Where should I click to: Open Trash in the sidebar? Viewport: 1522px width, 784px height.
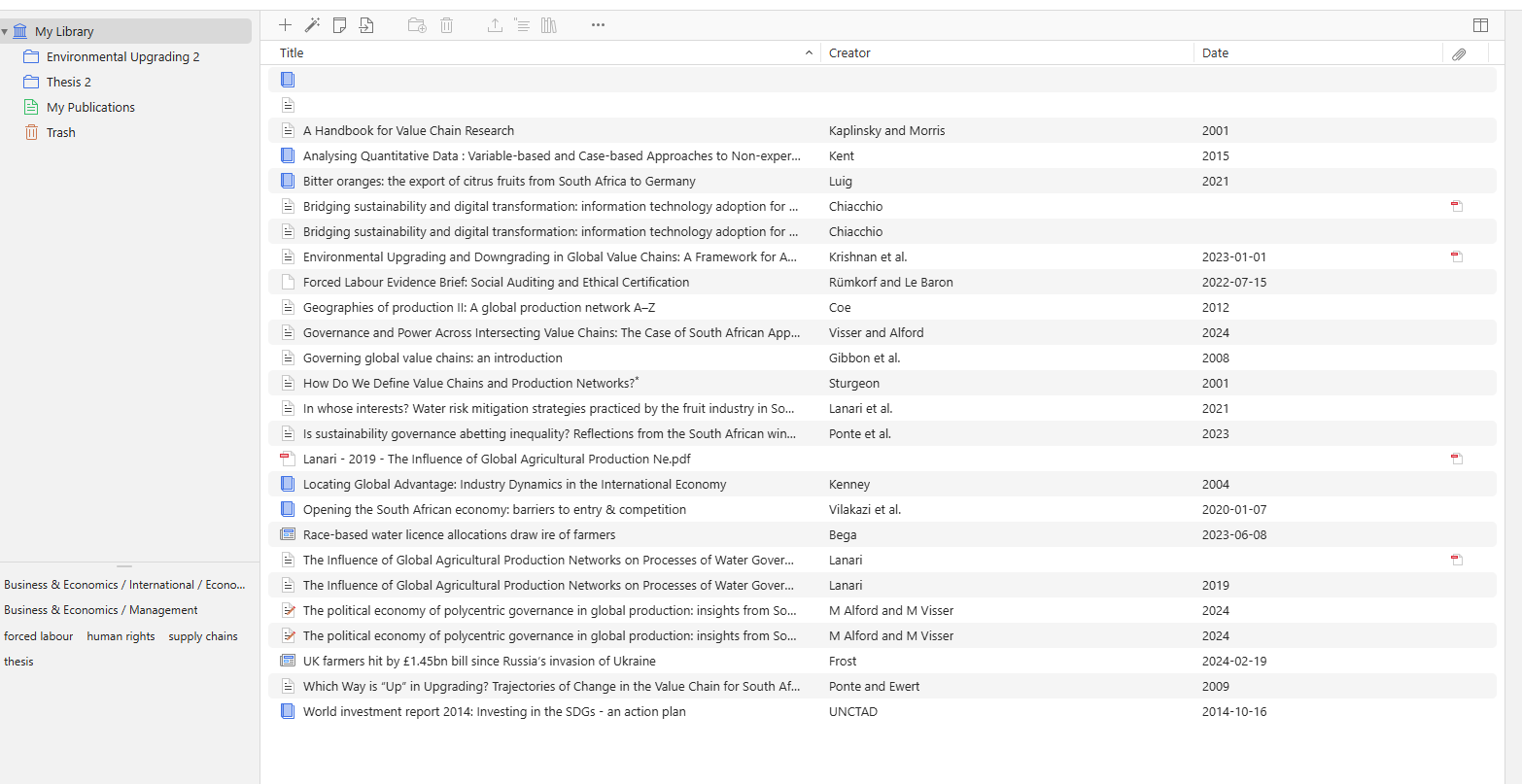60,132
